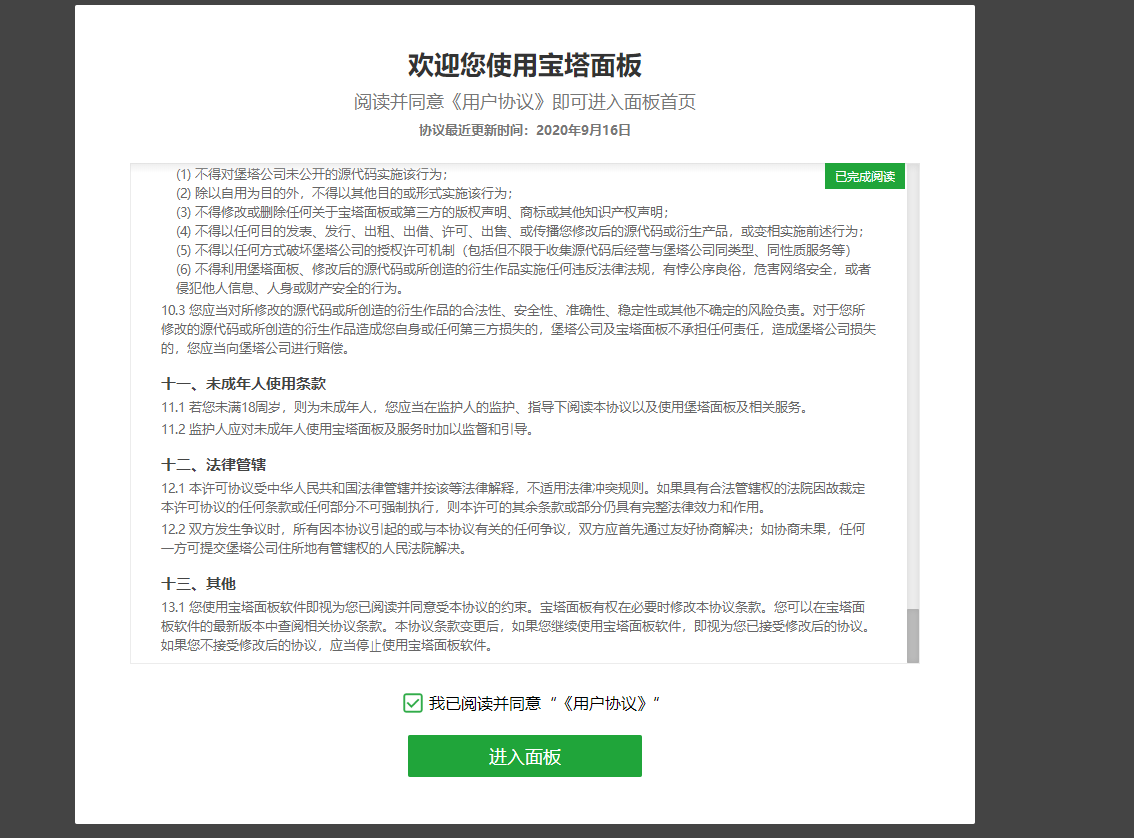Screen dimensions: 1134x838
Task: Click the 已完成阅读 green badge
Action: [x=864, y=176]
